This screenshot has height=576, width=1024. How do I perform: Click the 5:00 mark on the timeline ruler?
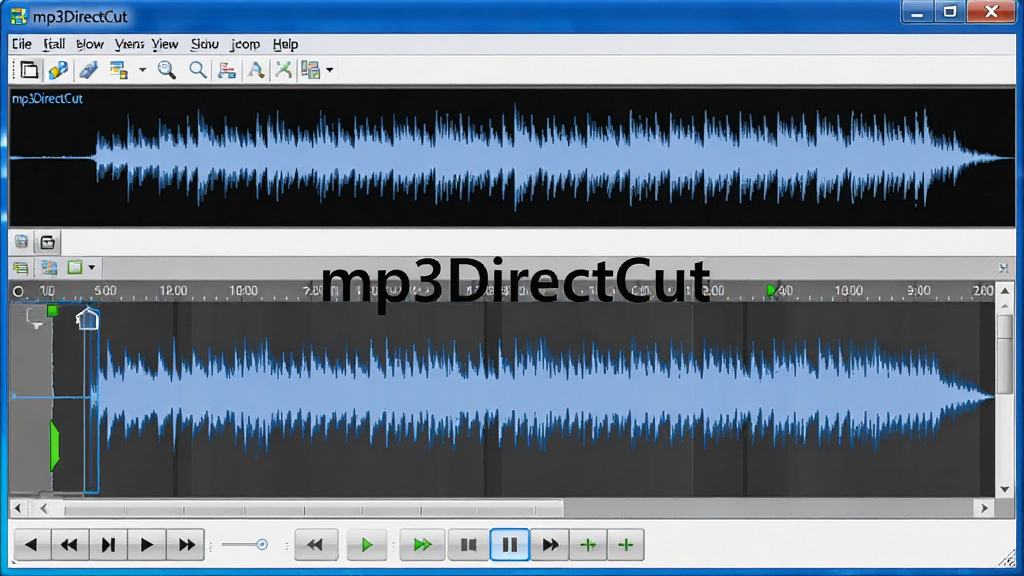[105, 291]
